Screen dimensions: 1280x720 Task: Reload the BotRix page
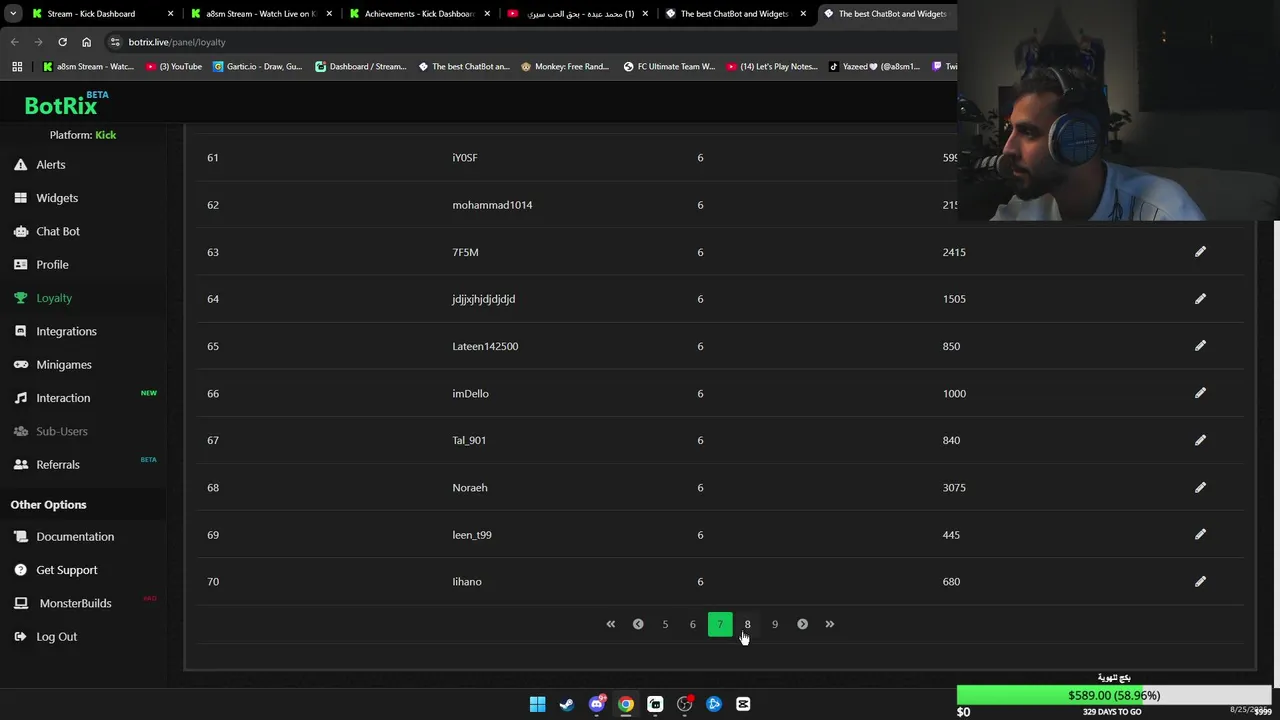62,42
